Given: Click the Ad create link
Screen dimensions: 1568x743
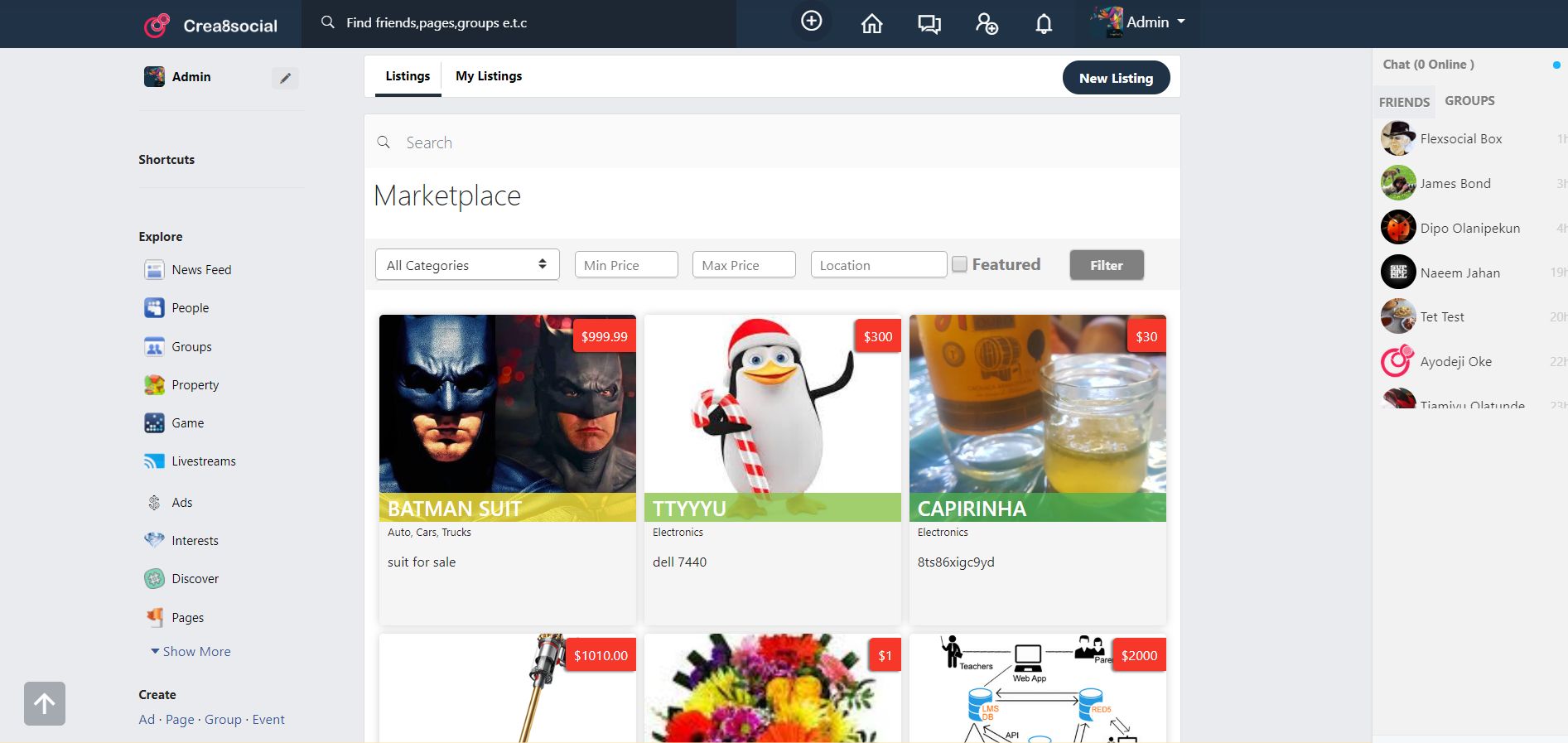Looking at the screenshot, I should [147, 720].
